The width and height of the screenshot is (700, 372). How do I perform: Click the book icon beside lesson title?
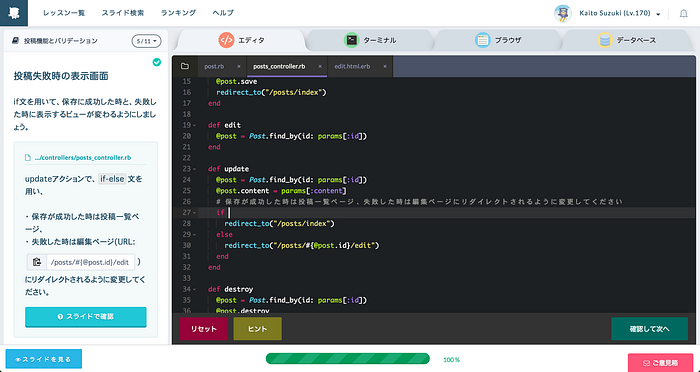coord(16,41)
